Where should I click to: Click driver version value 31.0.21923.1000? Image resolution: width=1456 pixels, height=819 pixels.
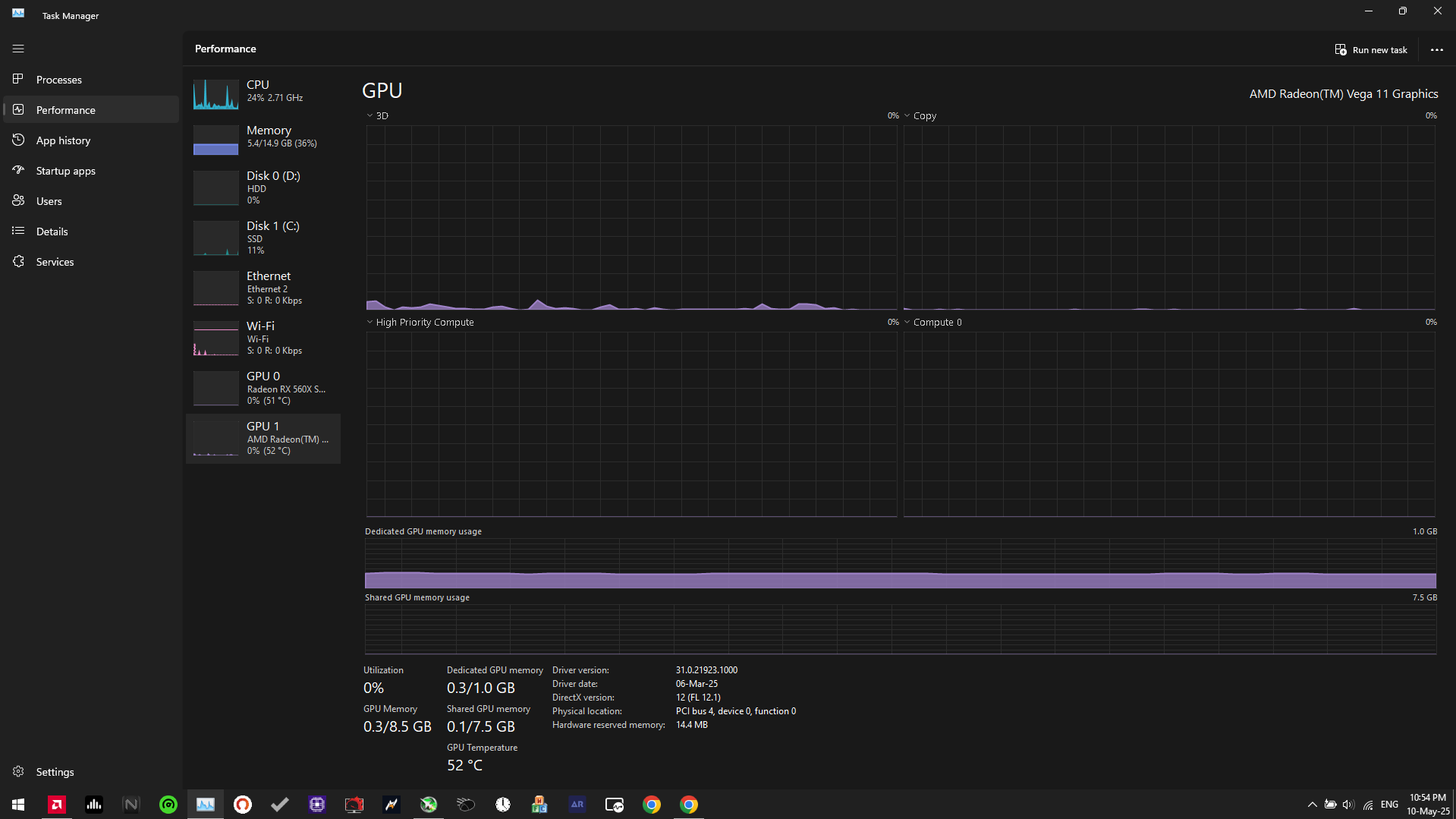(x=706, y=670)
